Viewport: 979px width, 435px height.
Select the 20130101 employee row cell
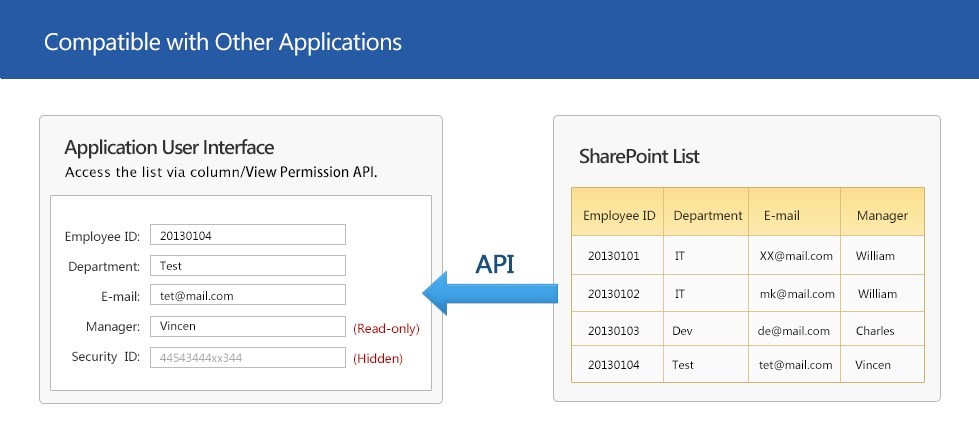click(x=613, y=256)
